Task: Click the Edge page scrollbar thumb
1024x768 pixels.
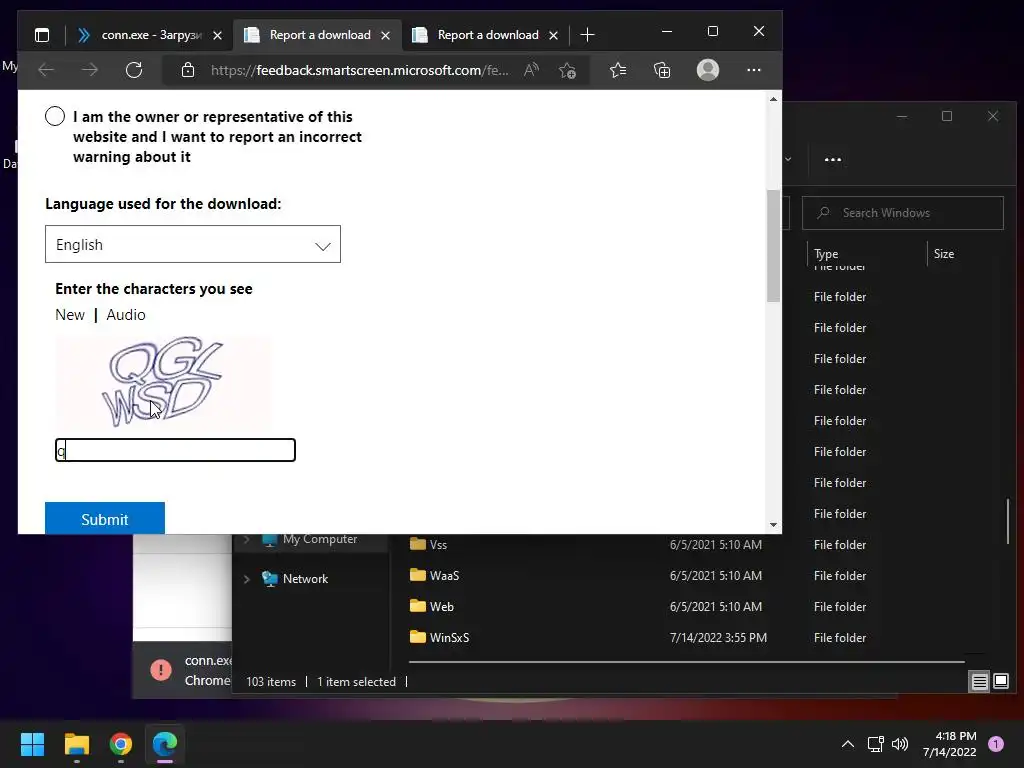Action: pos(773,246)
